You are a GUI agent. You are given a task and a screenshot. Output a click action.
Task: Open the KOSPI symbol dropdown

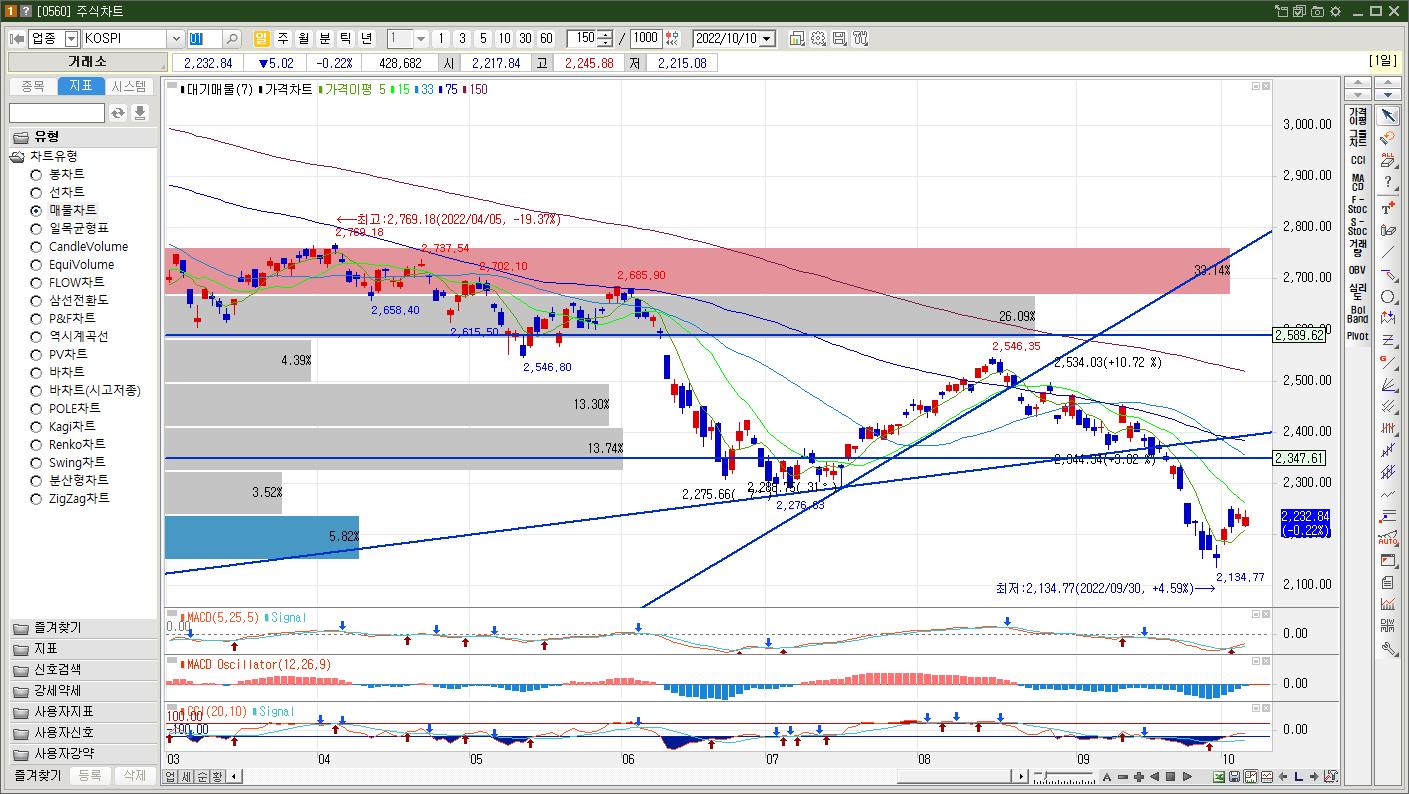coord(176,38)
